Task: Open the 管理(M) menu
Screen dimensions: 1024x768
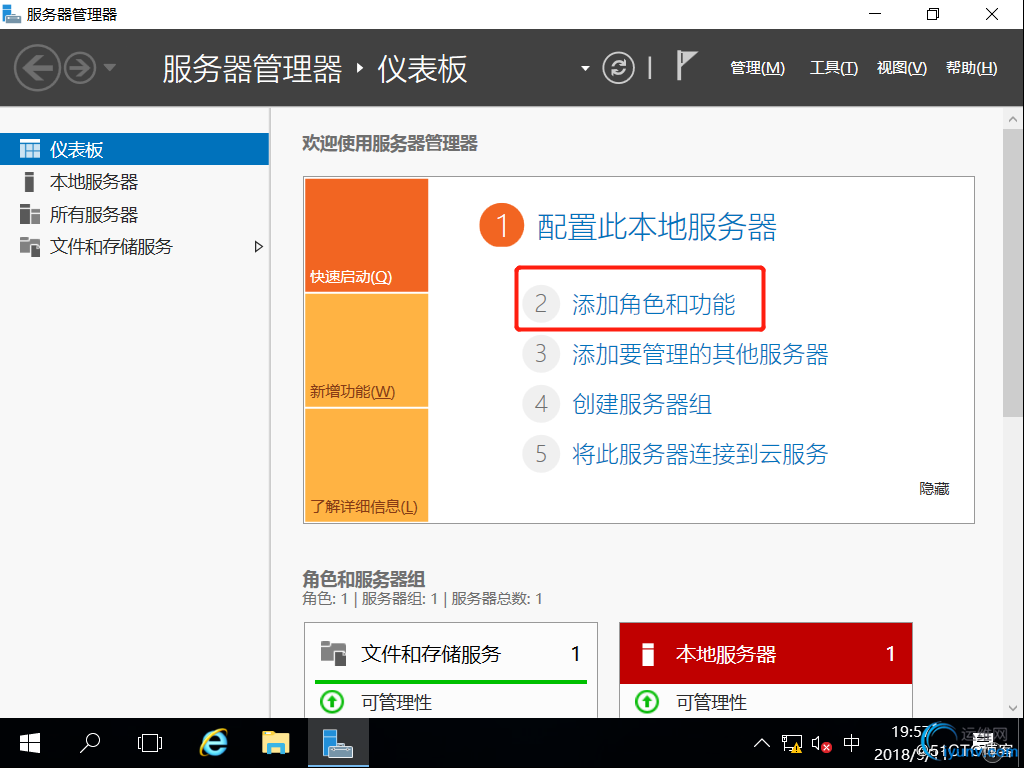Action: tap(757, 68)
